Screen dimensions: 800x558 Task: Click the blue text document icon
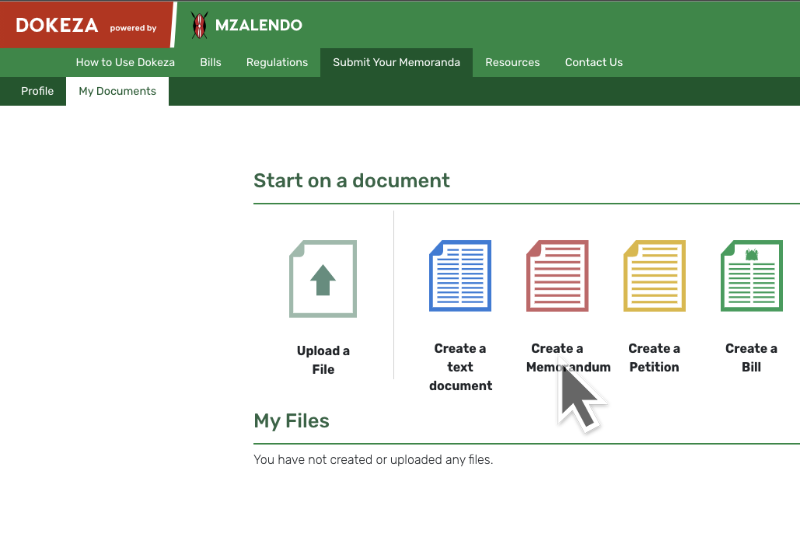(x=460, y=276)
